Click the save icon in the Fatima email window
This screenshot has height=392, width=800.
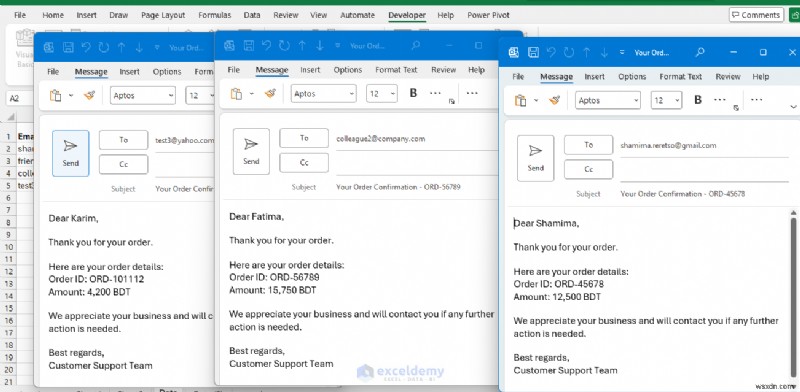(x=248, y=45)
